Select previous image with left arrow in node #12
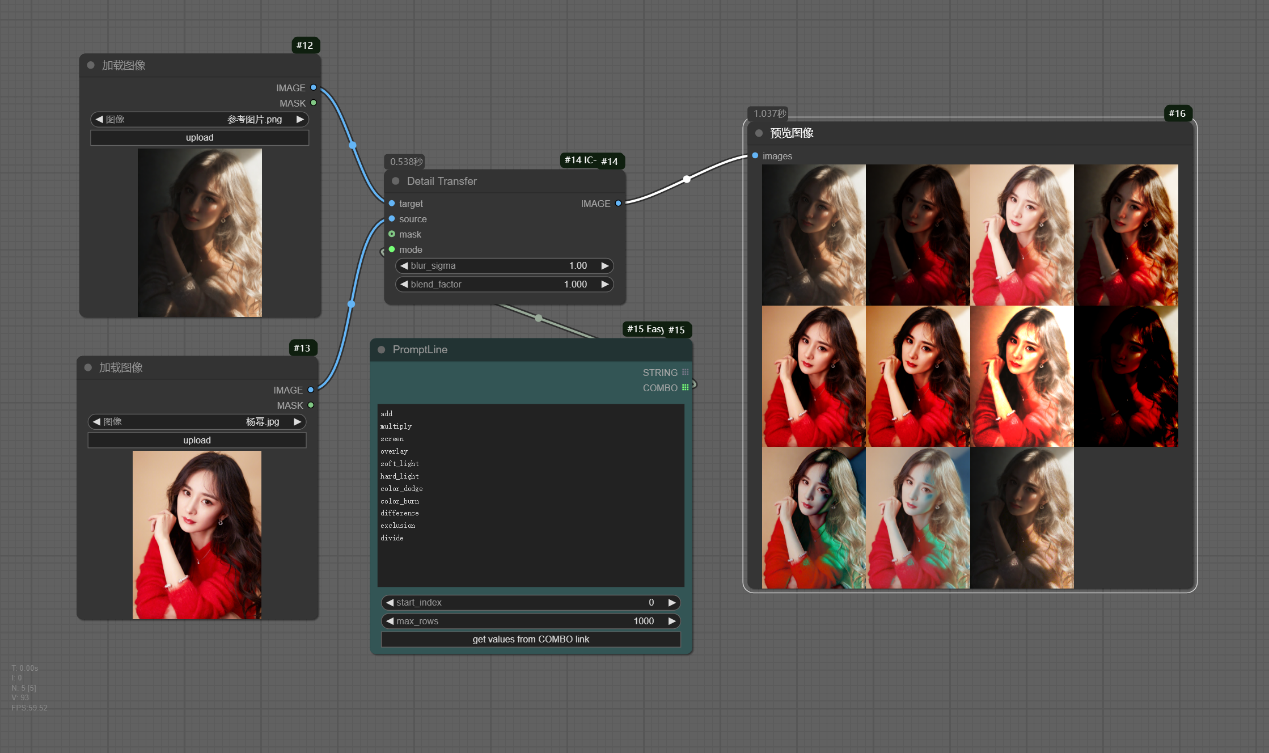Viewport: 1269px width, 753px height. (x=99, y=119)
